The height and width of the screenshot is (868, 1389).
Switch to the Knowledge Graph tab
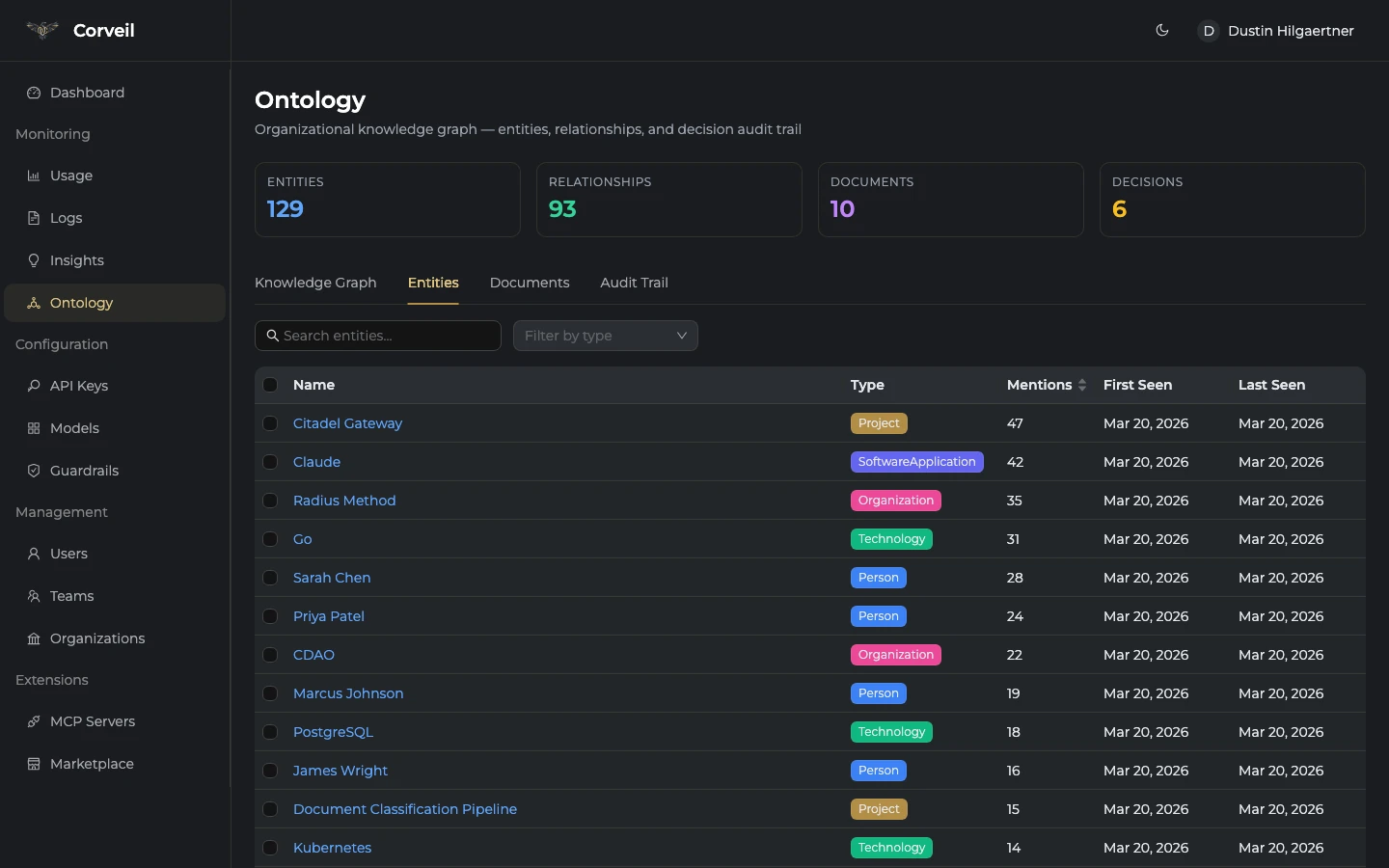point(315,283)
